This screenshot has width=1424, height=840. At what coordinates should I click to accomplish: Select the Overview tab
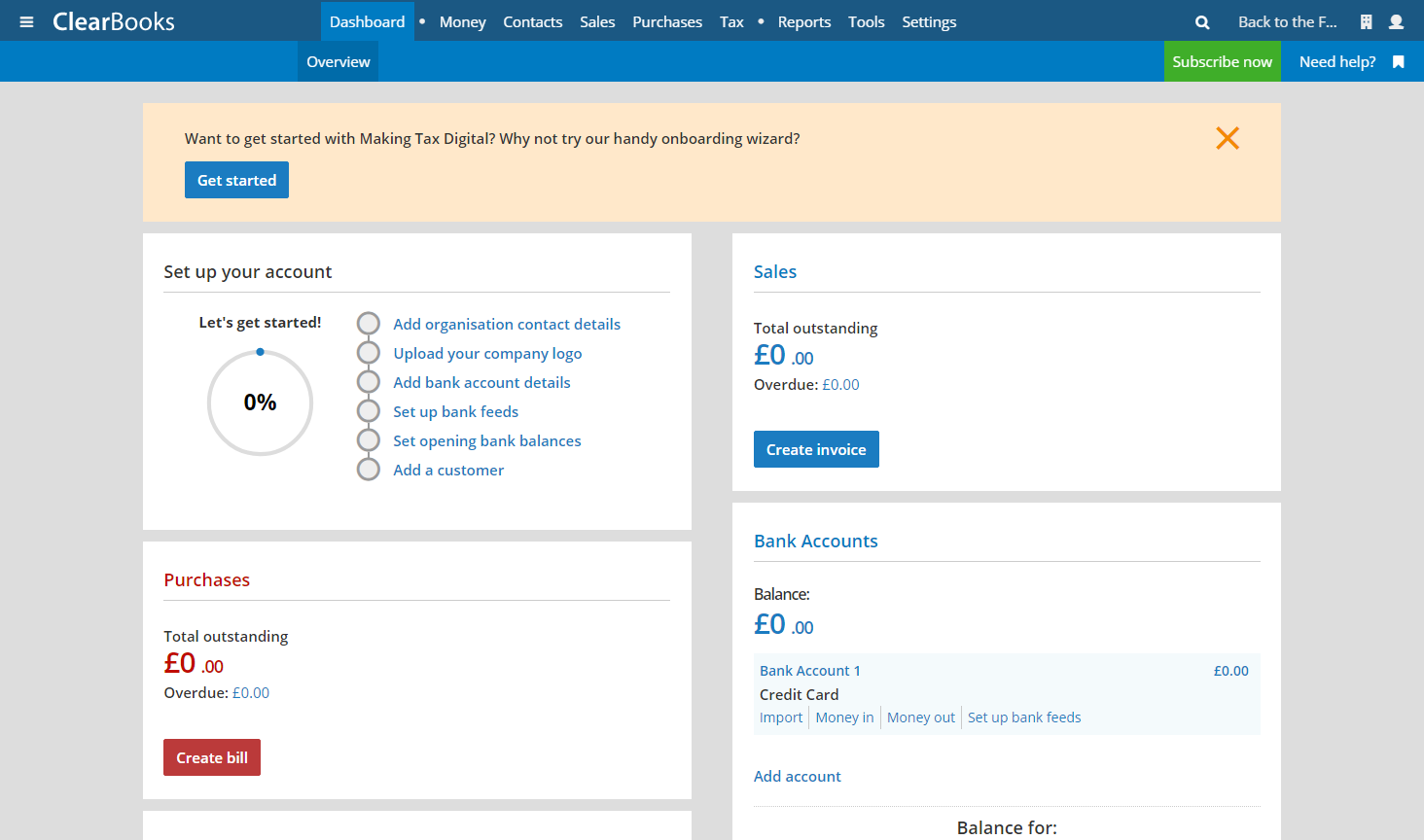pyautogui.click(x=338, y=61)
